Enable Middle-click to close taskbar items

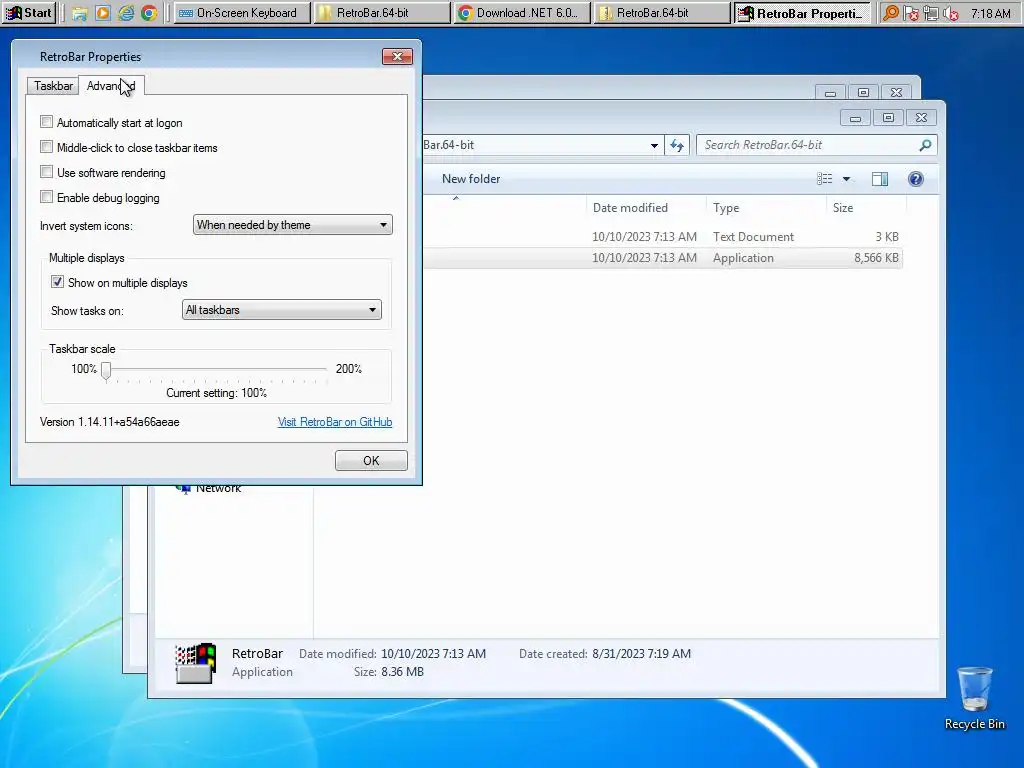tap(46, 147)
